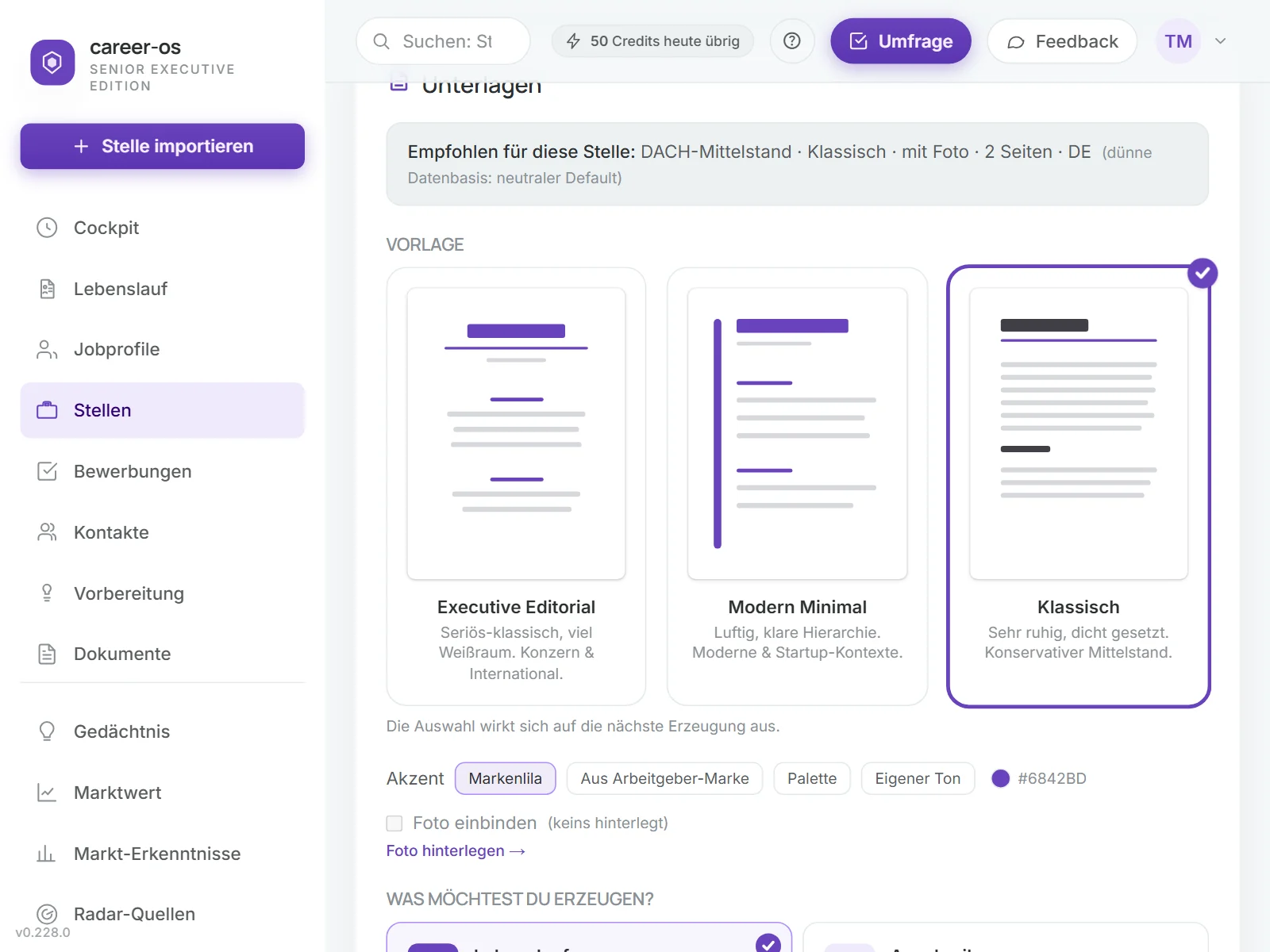Open Bewerbungen in sidebar

(163, 471)
